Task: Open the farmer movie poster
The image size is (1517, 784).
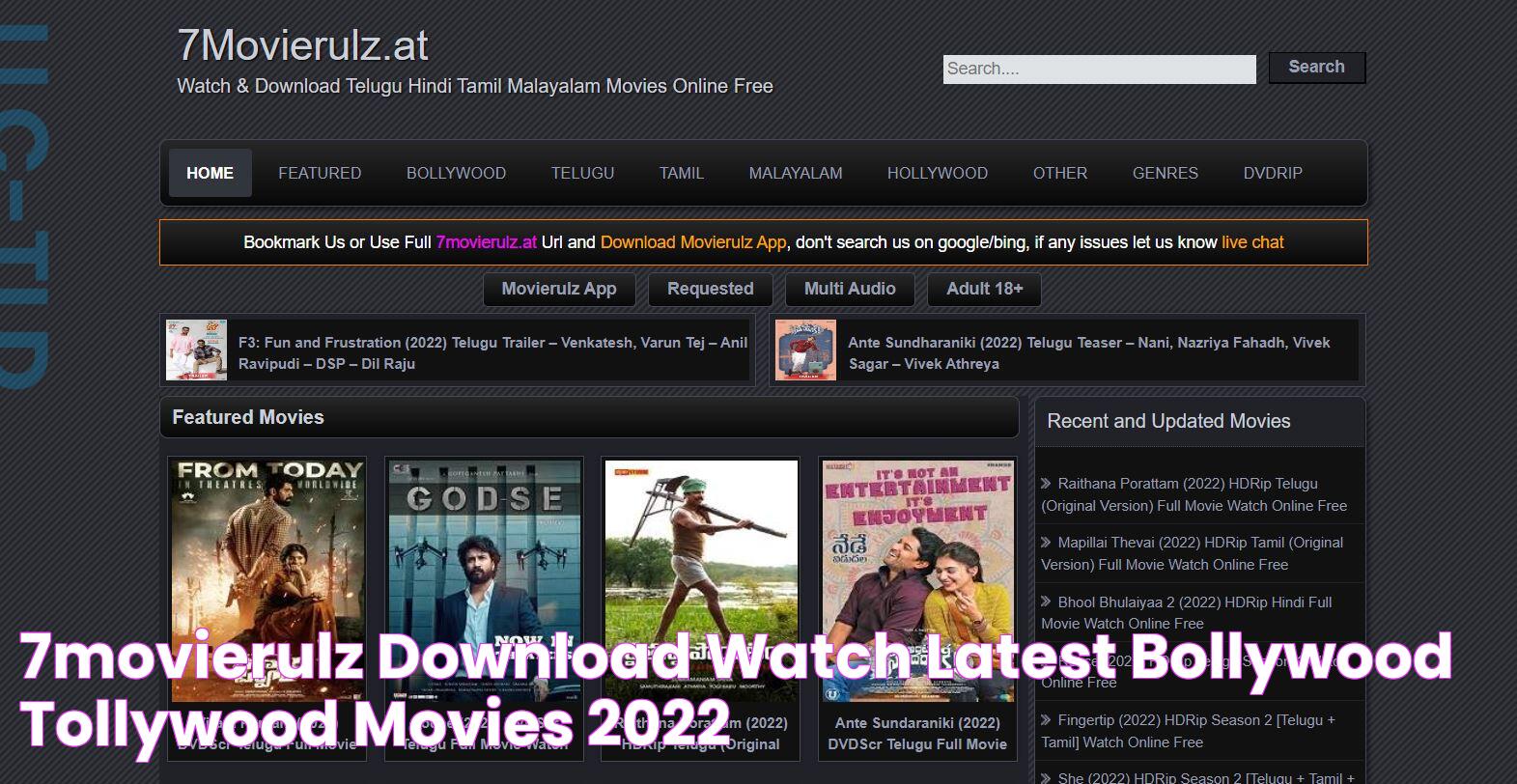Action: (701, 580)
